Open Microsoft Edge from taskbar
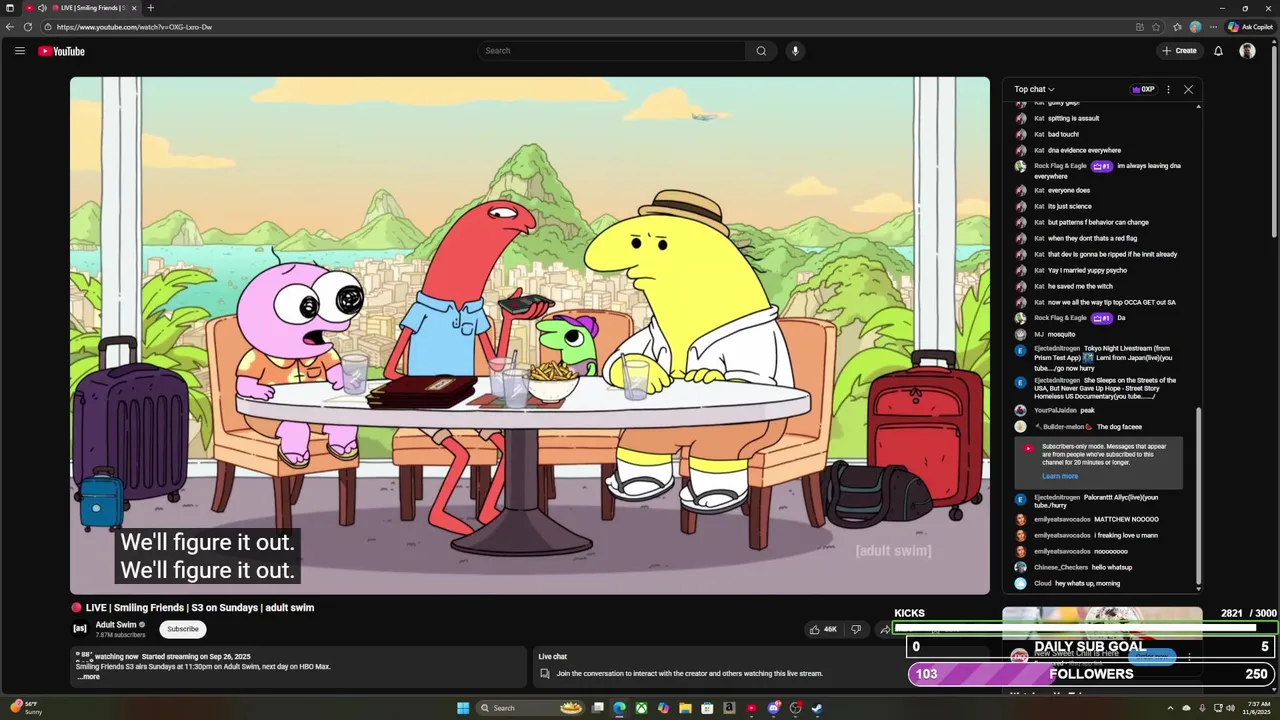The width and height of the screenshot is (1280, 720). pos(619,708)
